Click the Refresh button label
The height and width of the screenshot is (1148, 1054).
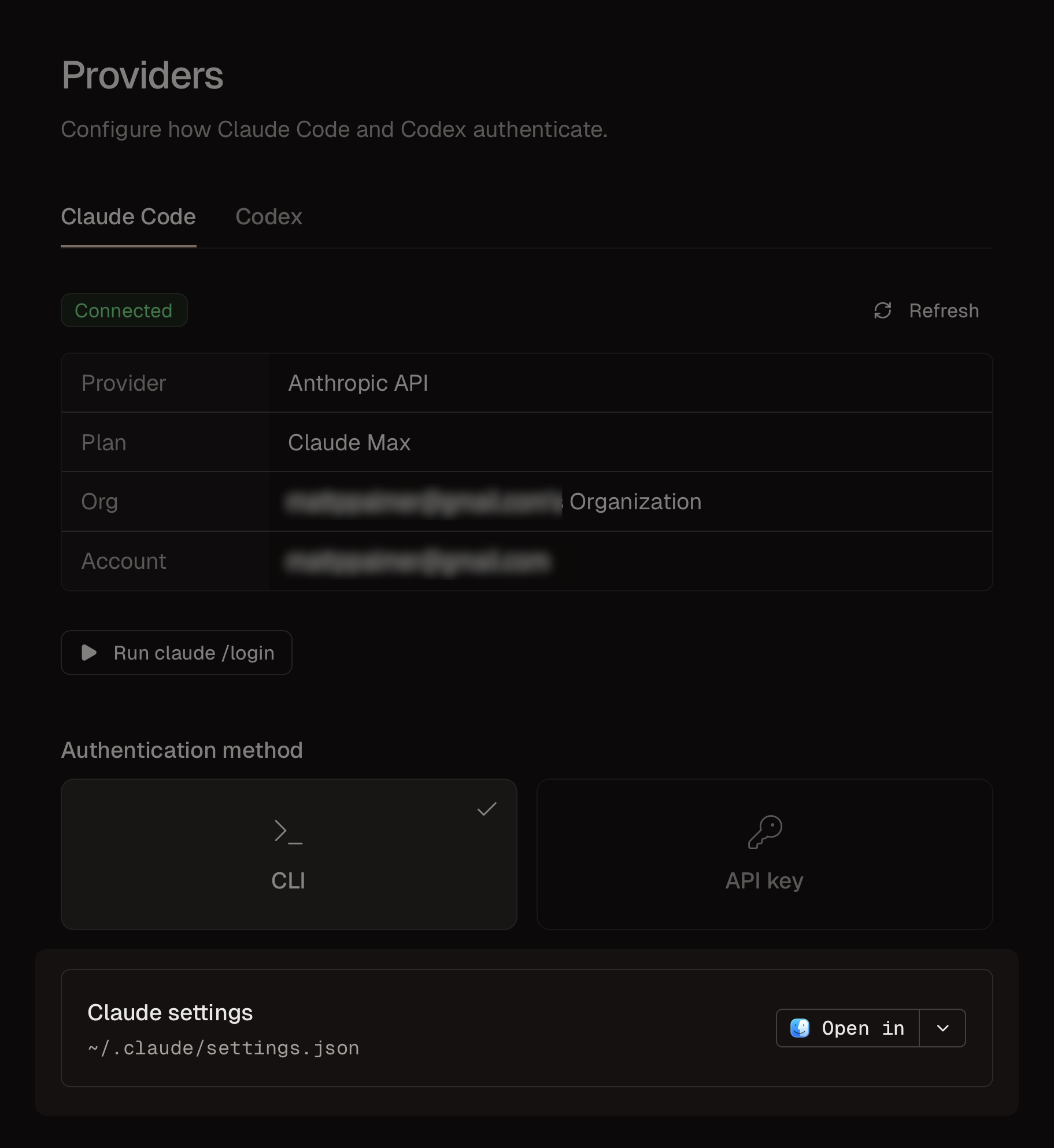pos(944,310)
